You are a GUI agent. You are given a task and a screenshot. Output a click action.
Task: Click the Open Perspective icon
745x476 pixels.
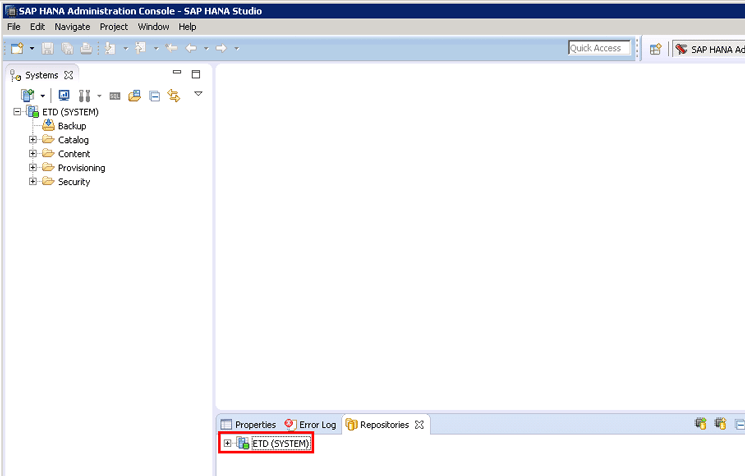click(x=655, y=49)
